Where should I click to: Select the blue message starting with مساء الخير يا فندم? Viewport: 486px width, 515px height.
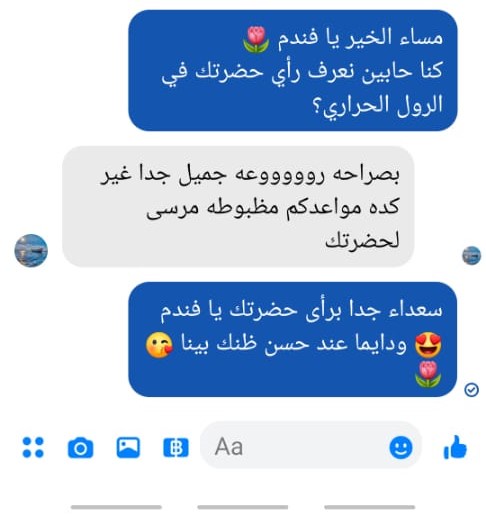point(293,70)
